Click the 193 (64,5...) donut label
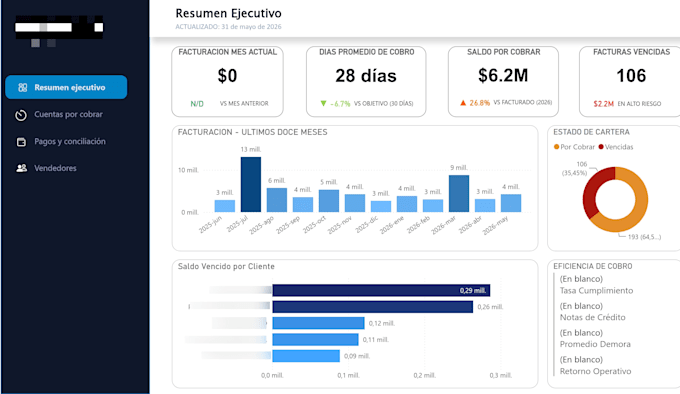 tap(644, 237)
